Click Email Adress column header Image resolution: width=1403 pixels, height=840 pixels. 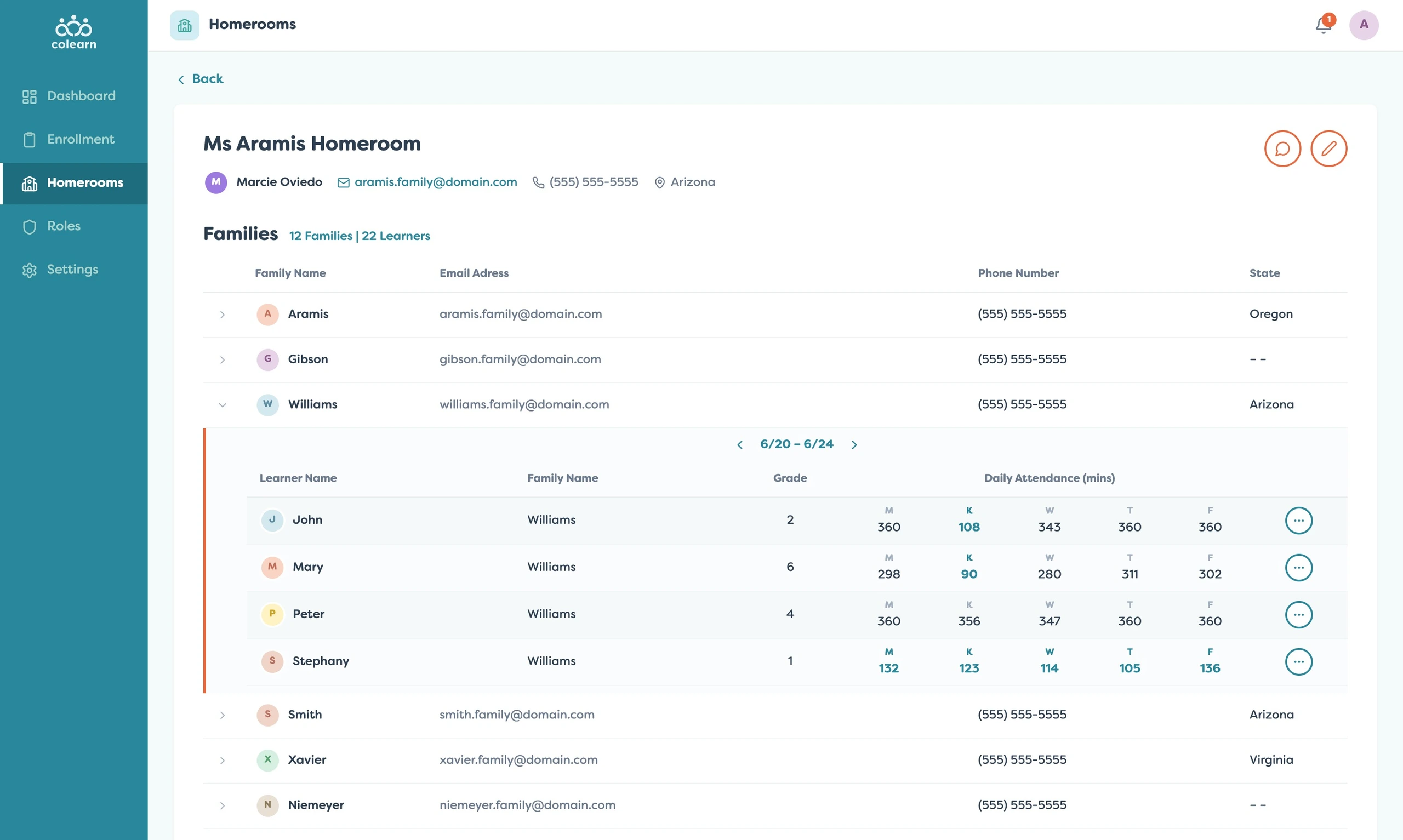tap(474, 273)
